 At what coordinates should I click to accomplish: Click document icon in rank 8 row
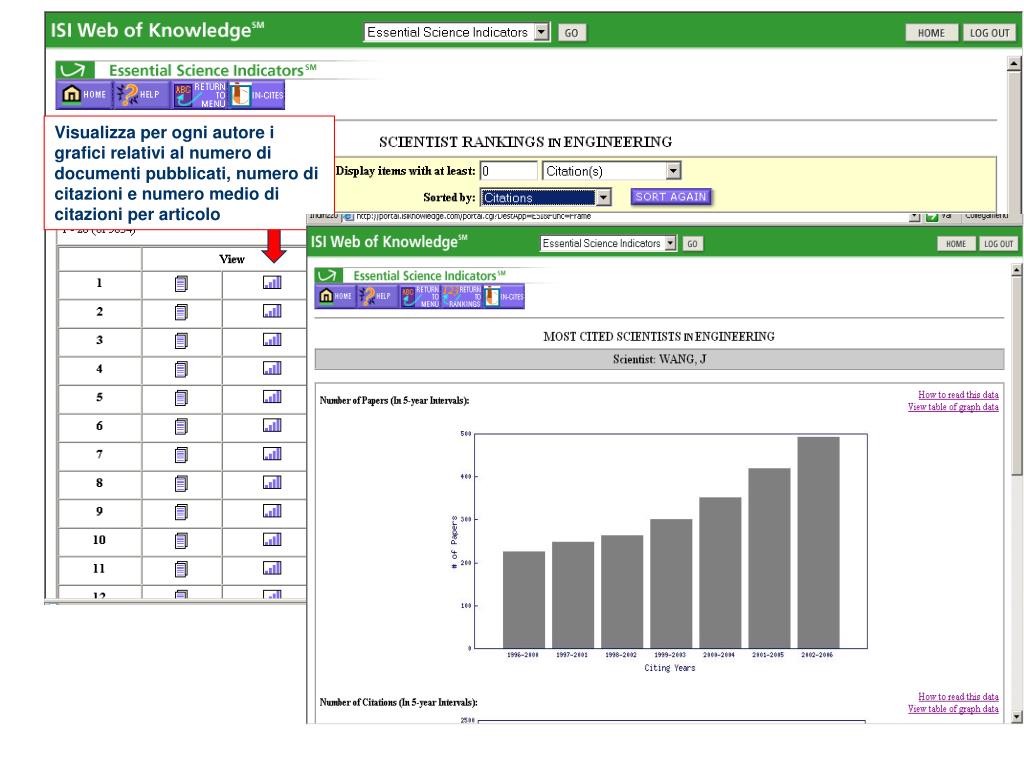(x=182, y=483)
